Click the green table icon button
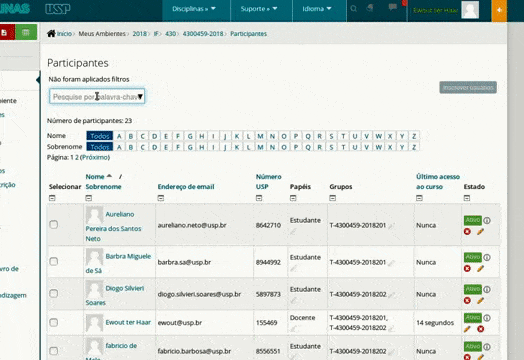Viewport: 524px width, 360px height. pyautogui.click(x=26, y=32)
